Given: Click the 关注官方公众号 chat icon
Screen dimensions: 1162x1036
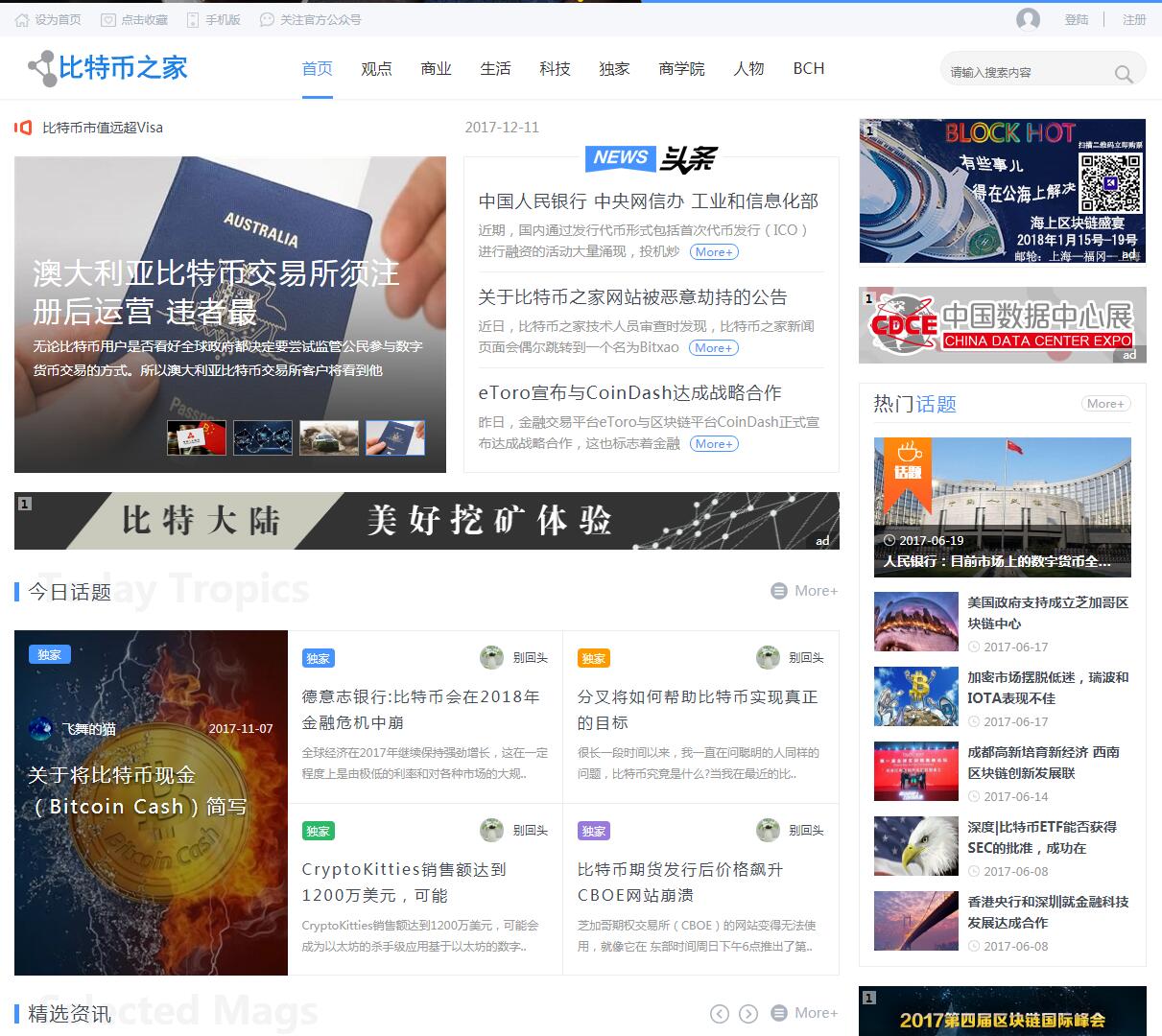Looking at the screenshot, I should point(267,19).
